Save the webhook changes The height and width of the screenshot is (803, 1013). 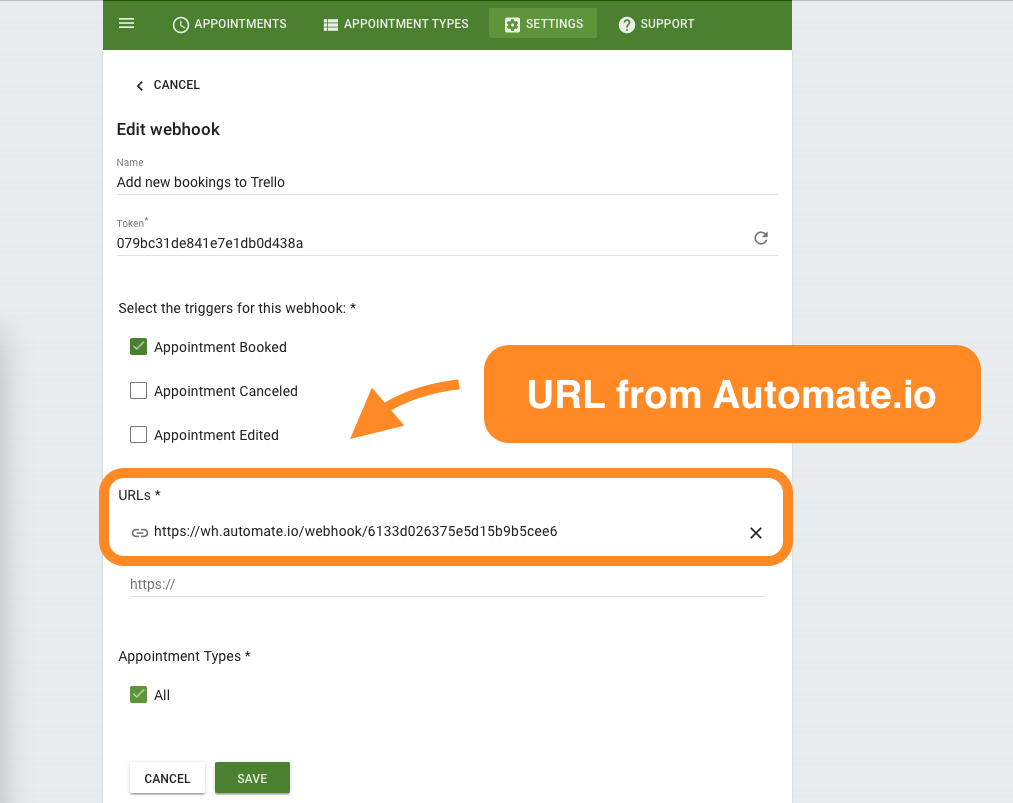click(252, 778)
